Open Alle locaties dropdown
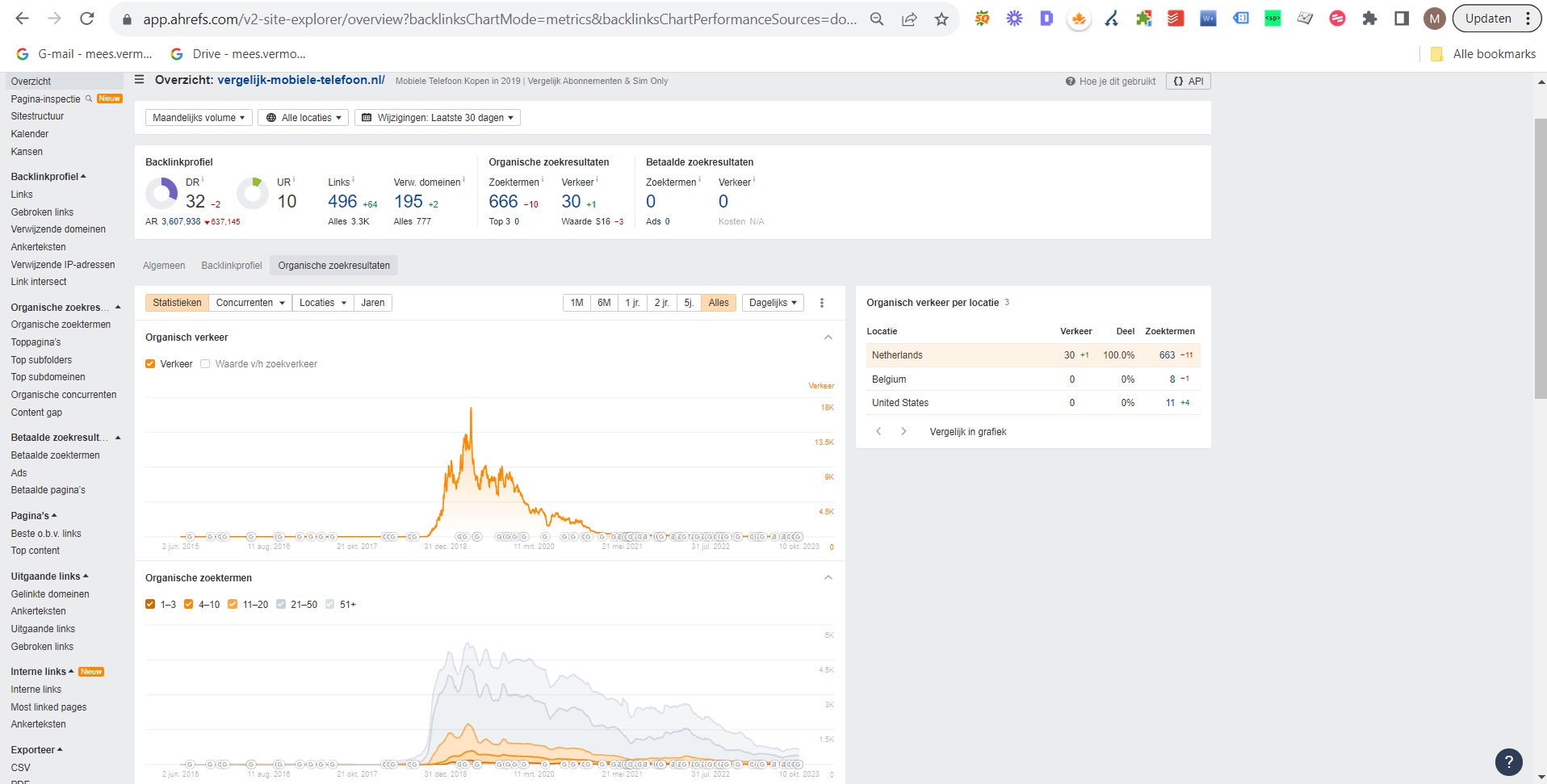Image resolution: width=1547 pixels, height=784 pixels. (303, 118)
